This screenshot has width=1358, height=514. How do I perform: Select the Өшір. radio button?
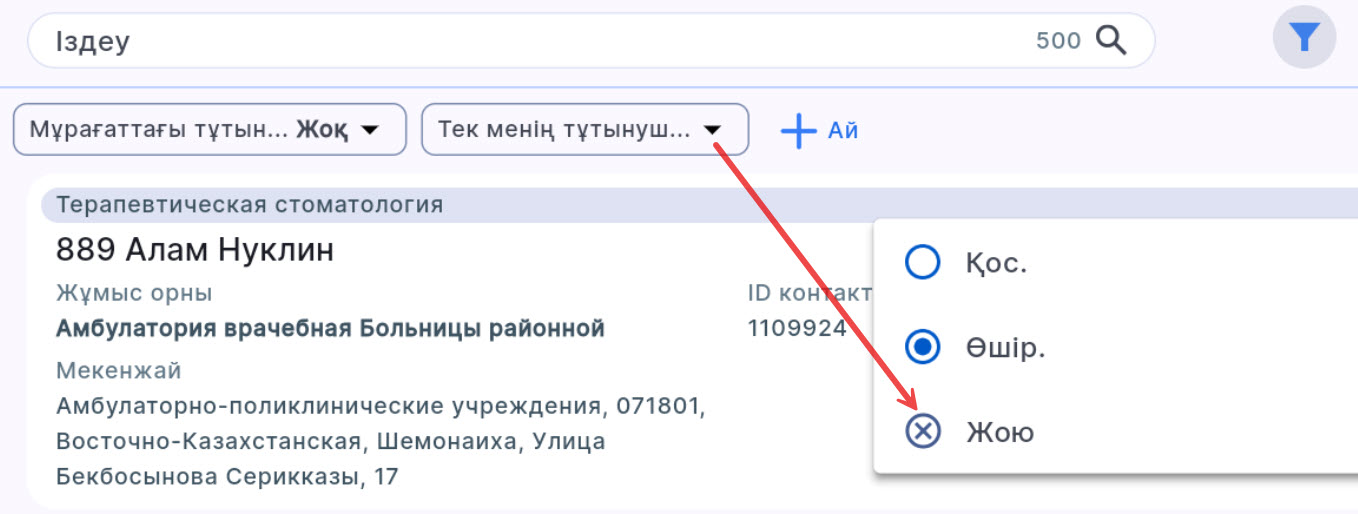[922, 347]
